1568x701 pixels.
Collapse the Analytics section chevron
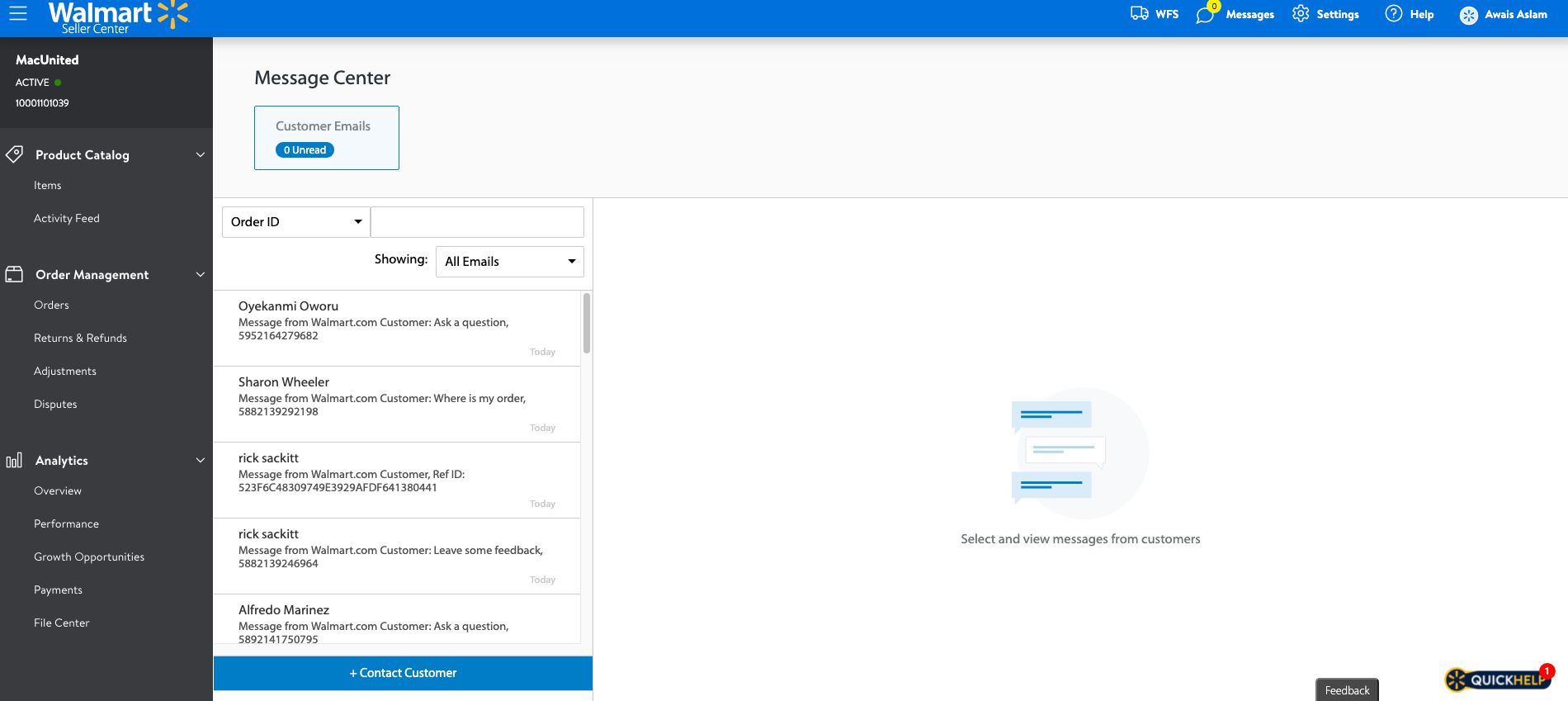(x=200, y=460)
